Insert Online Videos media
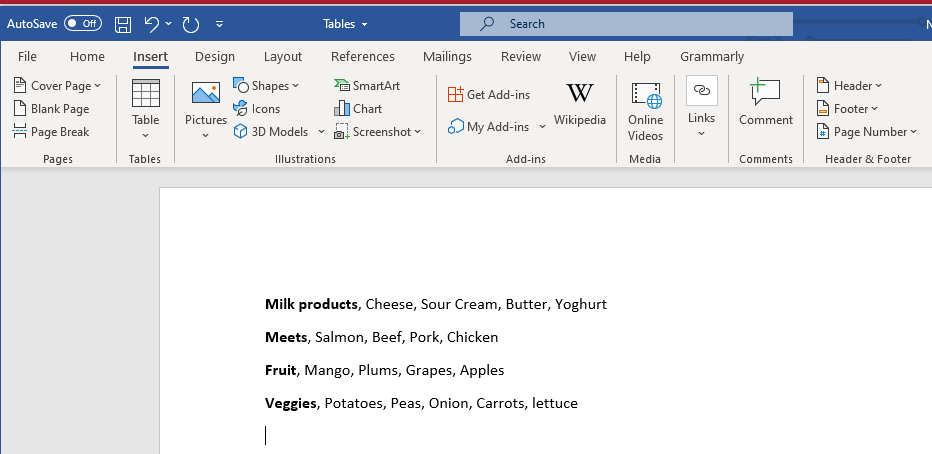The width and height of the screenshot is (932, 454). 646,110
